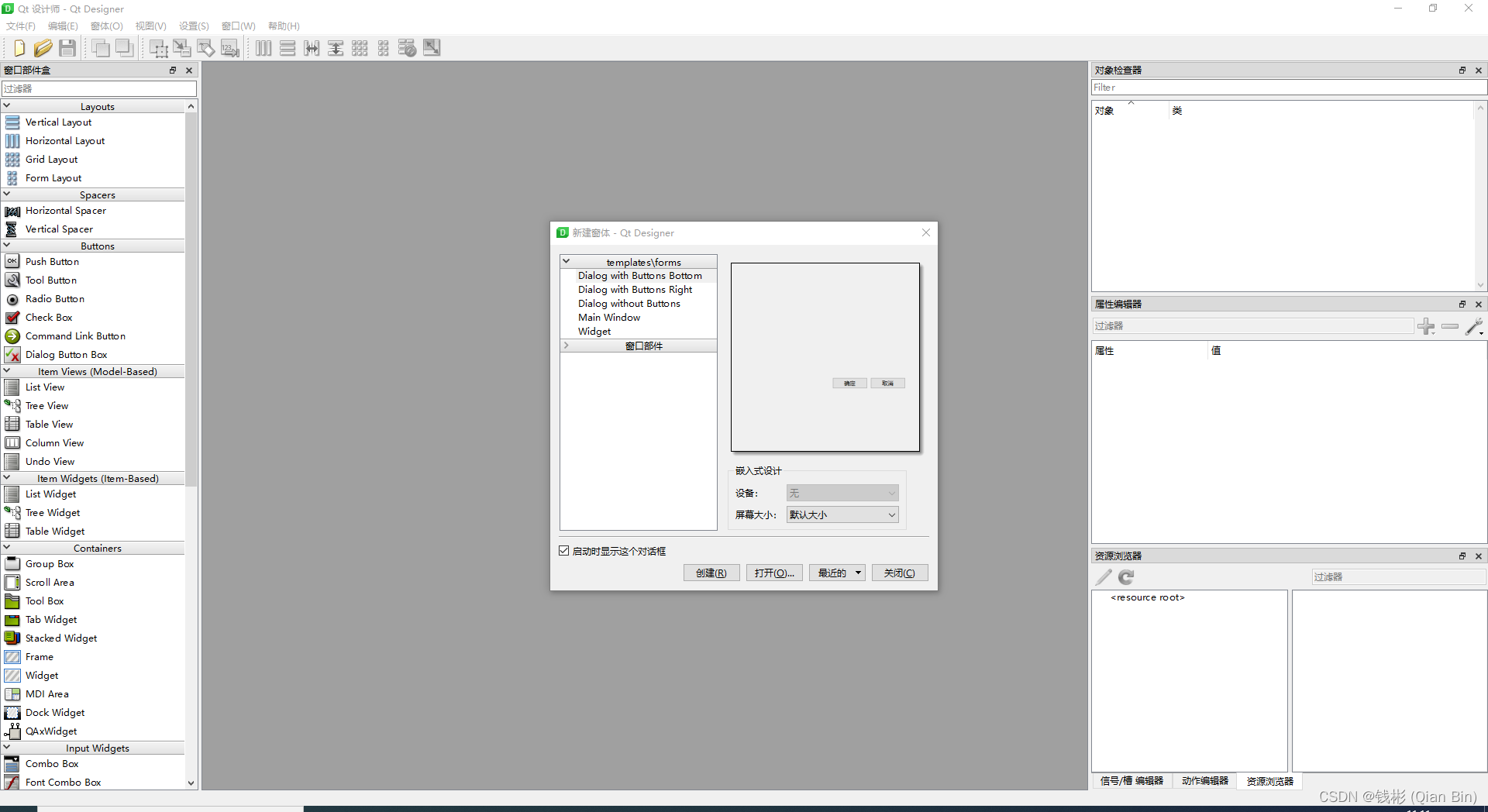
Task: Add a dynamic property with plus icon
Action: tap(1426, 326)
